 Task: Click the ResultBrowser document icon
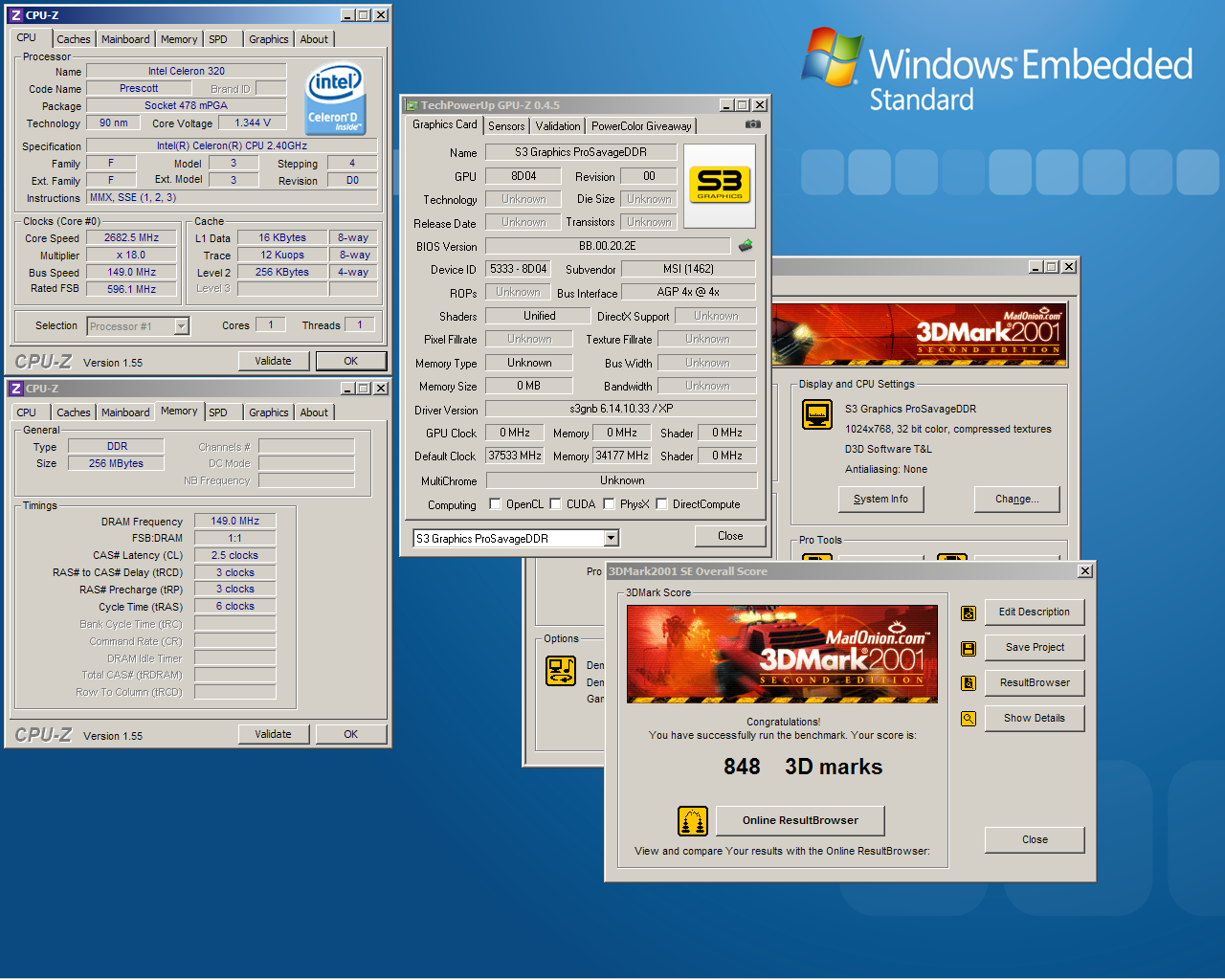click(x=969, y=683)
